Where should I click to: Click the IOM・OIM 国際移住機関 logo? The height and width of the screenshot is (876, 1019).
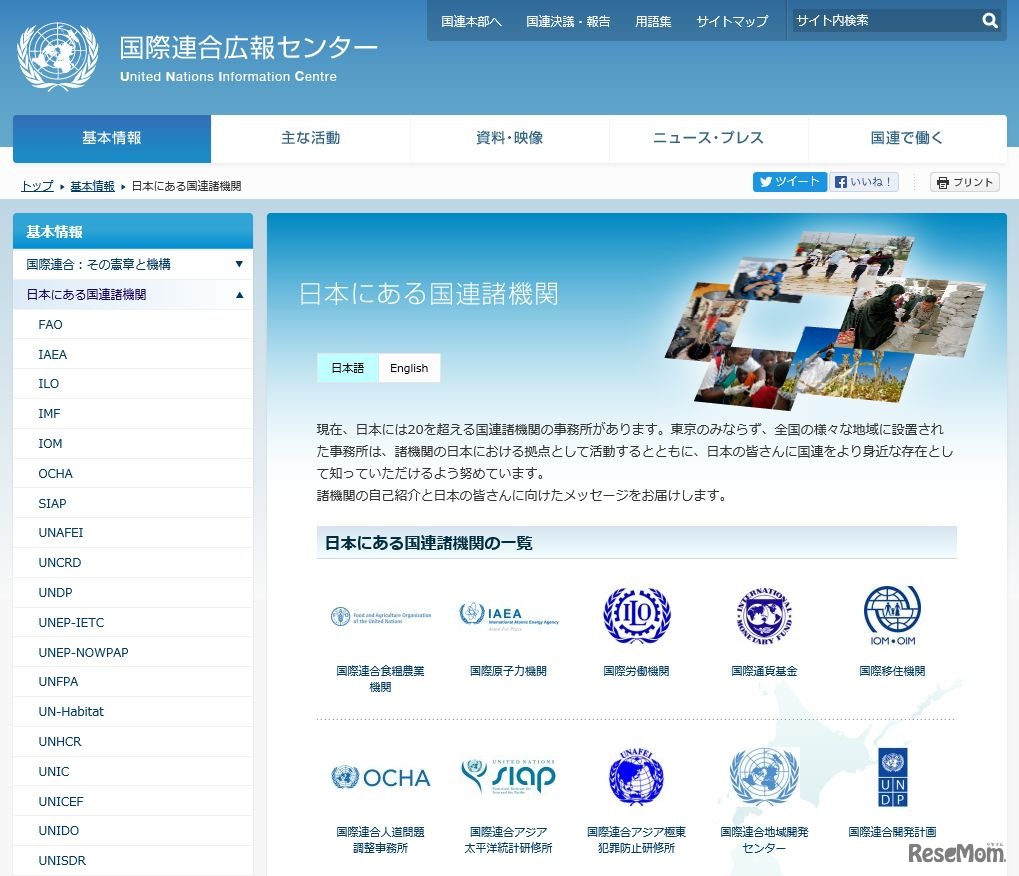[x=893, y=615]
